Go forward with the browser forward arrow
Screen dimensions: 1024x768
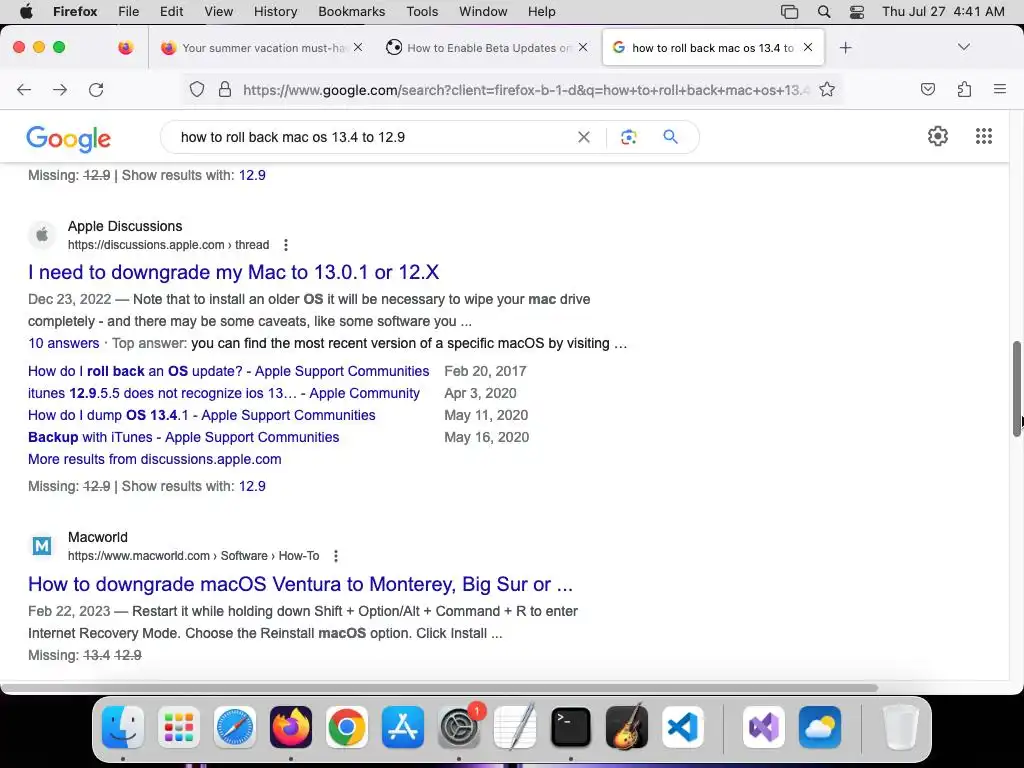click(60, 89)
